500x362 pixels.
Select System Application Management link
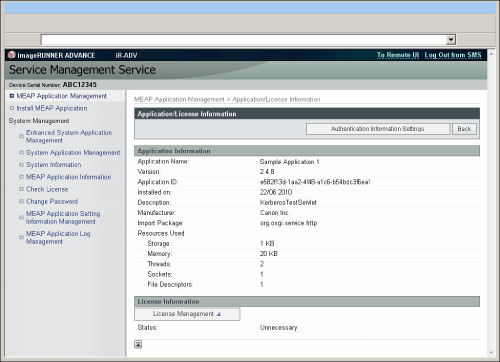click(x=73, y=153)
